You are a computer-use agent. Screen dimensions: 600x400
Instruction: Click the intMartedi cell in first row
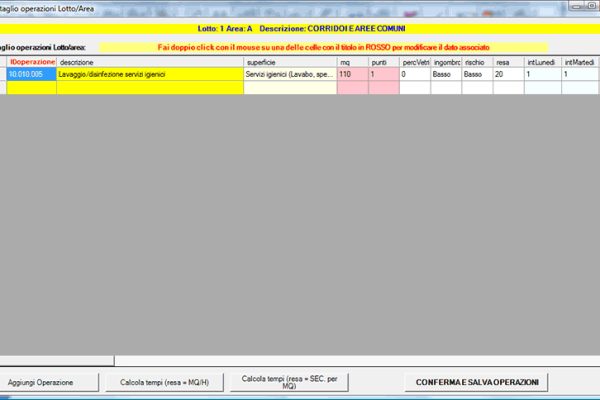coord(579,75)
